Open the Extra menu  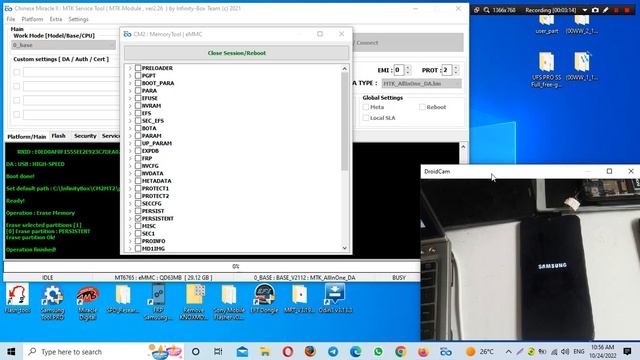[x=56, y=19]
